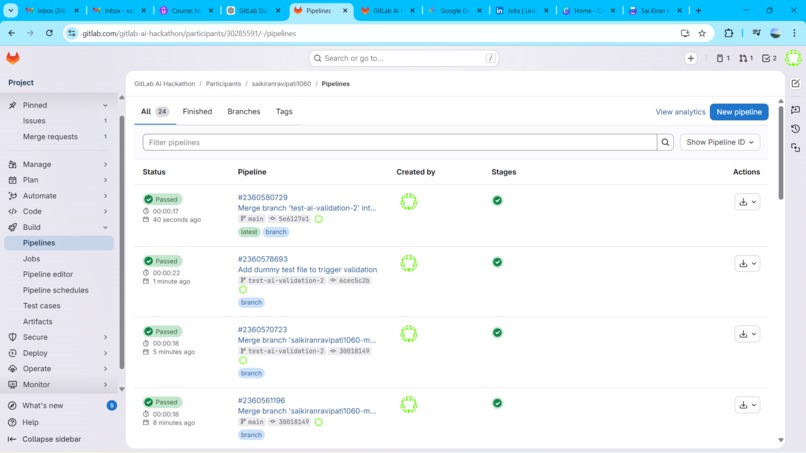Open commit 5e6127e1 link
Viewport: 806px width, 453px height.
point(294,219)
